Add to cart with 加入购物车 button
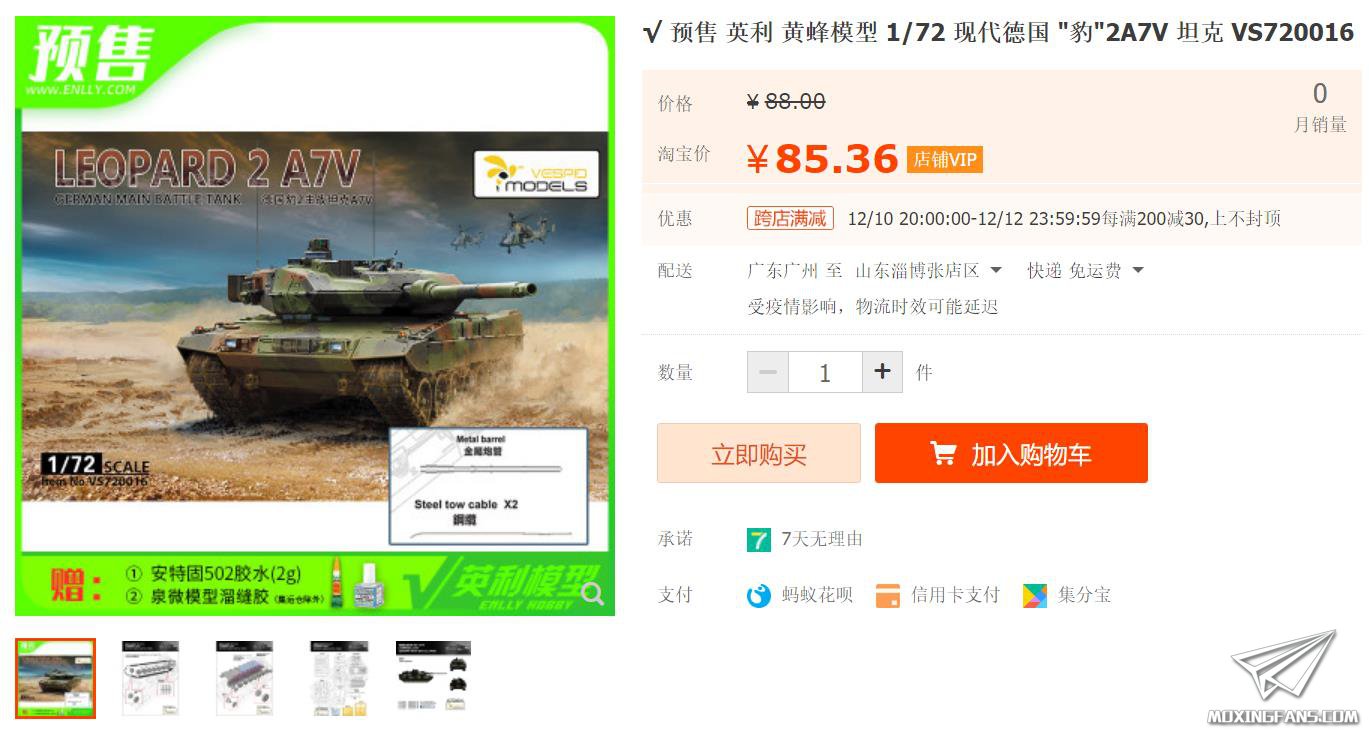This screenshot has width=1369, height=752. coord(1011,453)
